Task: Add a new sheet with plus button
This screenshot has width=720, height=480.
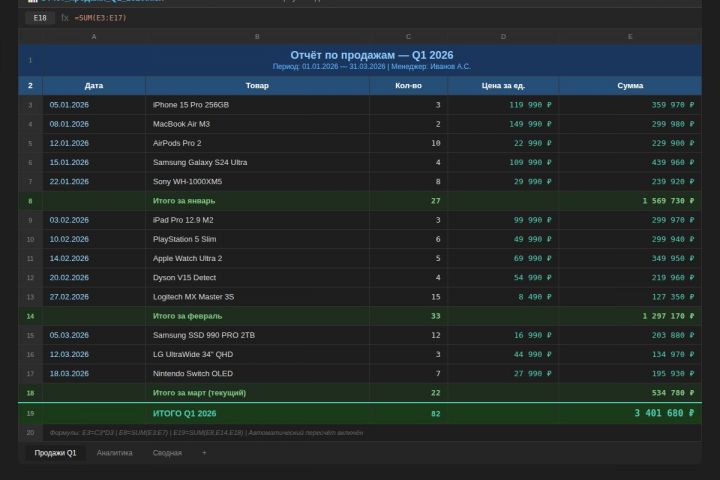Action: pyautogui.click(x=204, y=453)
